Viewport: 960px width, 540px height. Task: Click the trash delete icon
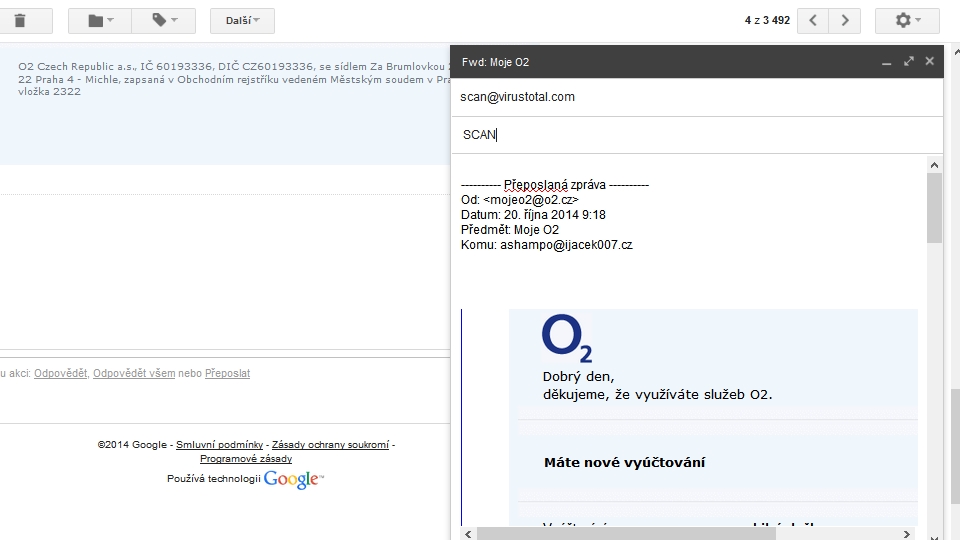[20, 20]
